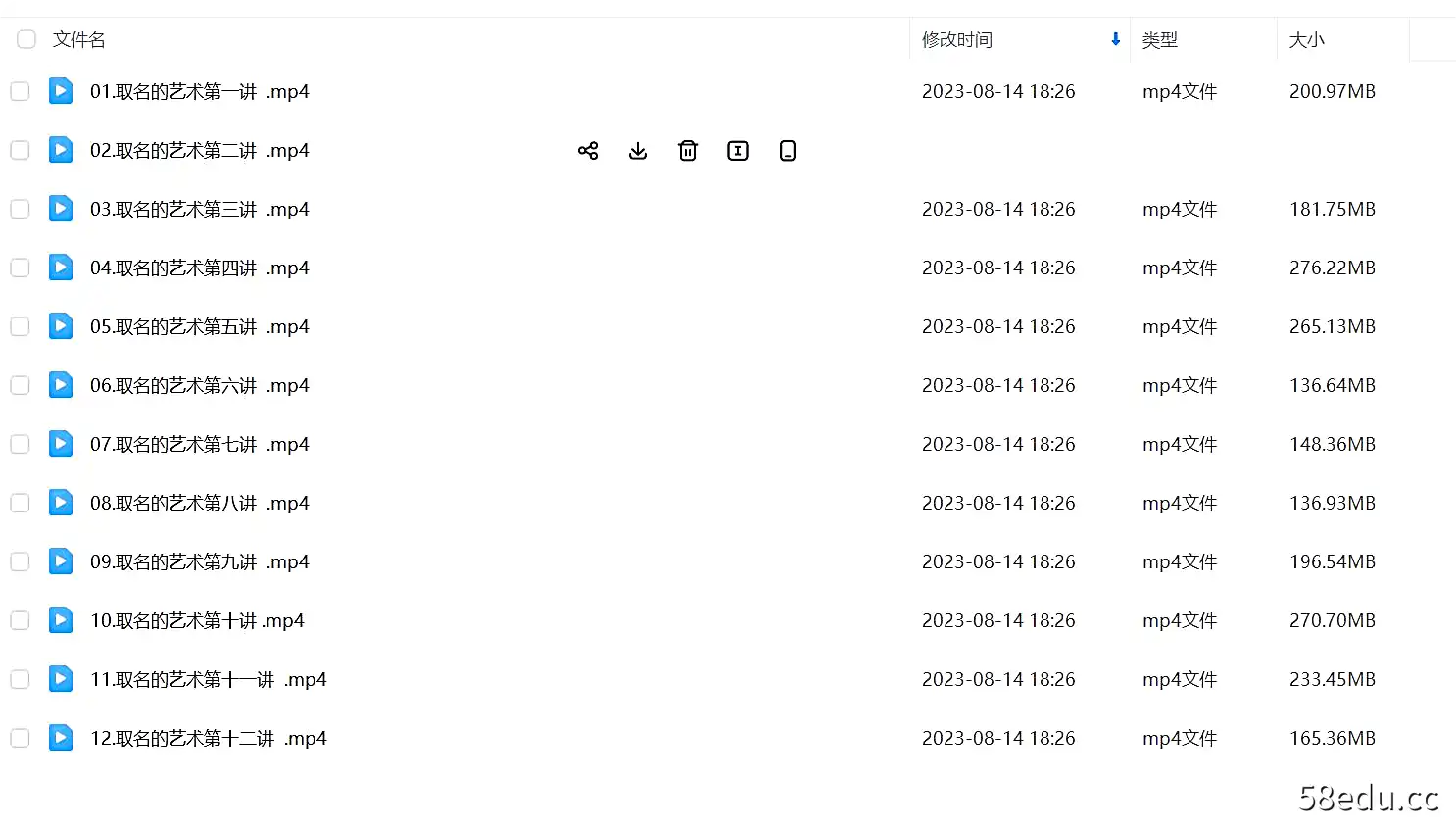The height and width of the screenshot is (828, 1456).
Task: Enable the checkbox for 07.取名的艺术第七讲
Action: click(x=20, y=443)
